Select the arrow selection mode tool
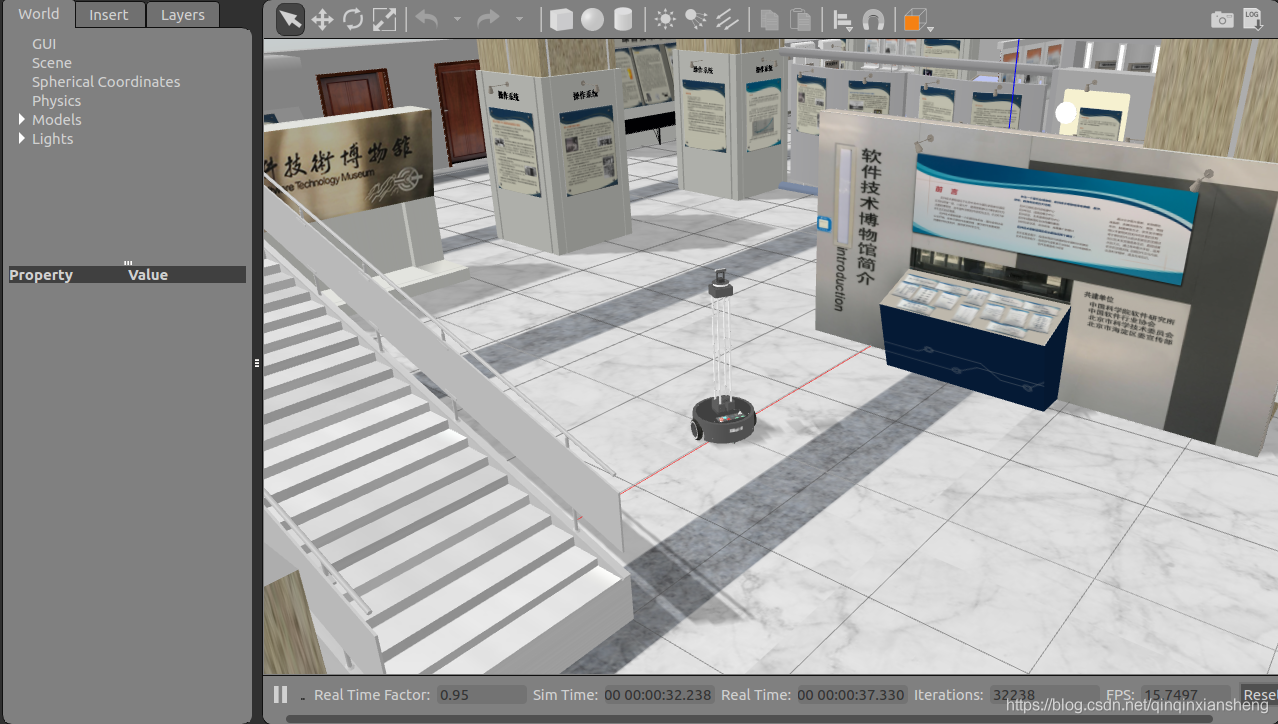The image size is (1278, 724). tap(290, 20)
